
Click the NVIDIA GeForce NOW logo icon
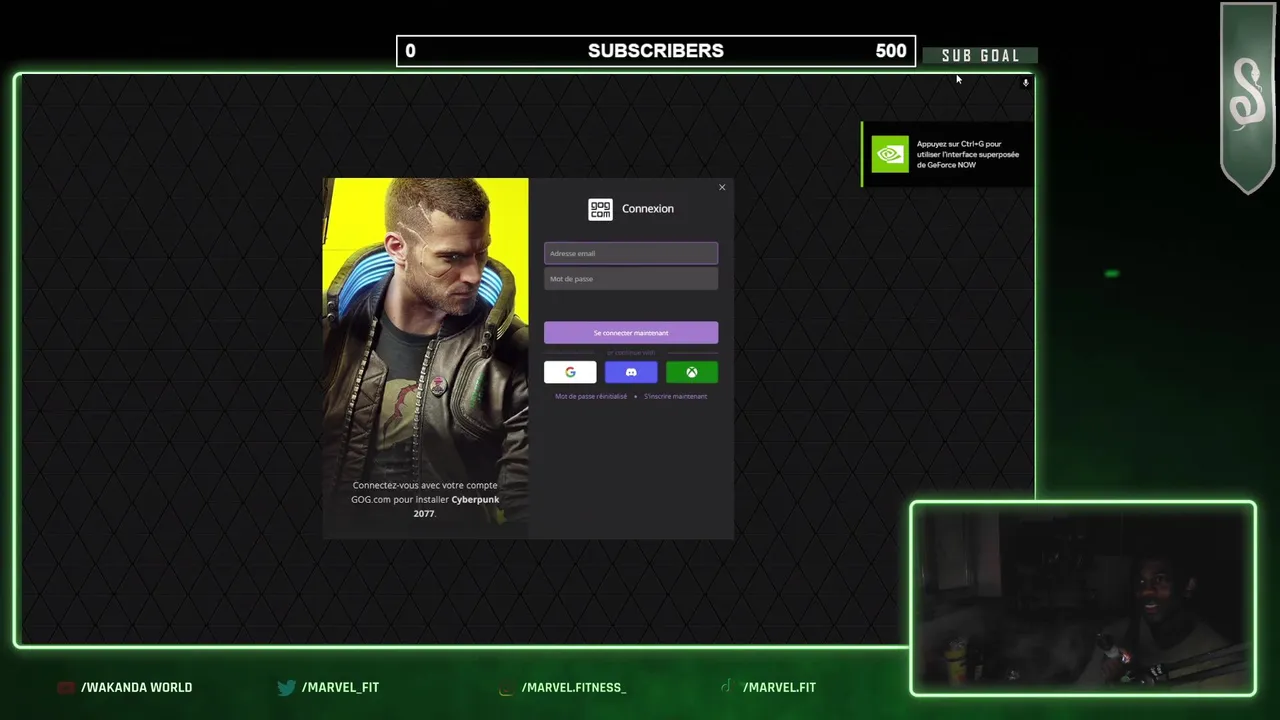pyautogui.click(x=890, y=154)
